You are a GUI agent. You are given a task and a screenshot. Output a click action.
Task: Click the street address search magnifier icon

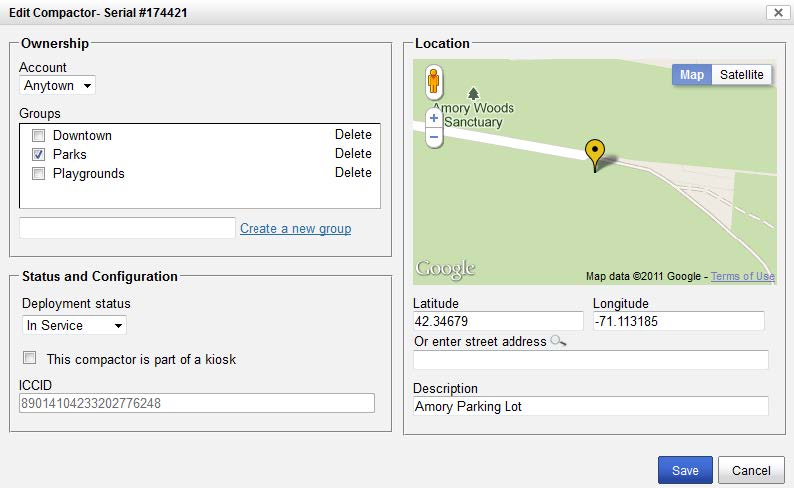pyautogui.click(x=557, y=342)
